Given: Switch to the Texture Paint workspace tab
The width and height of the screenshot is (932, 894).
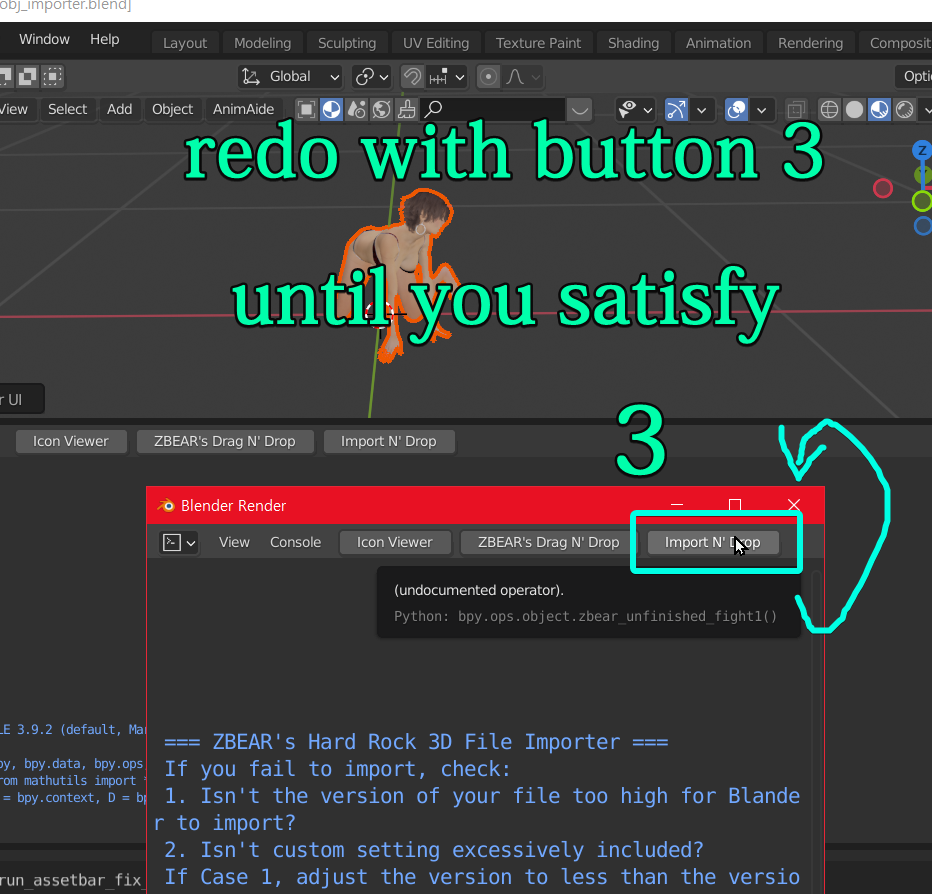Looking at the screenshot, I should (x=538, y=43).
